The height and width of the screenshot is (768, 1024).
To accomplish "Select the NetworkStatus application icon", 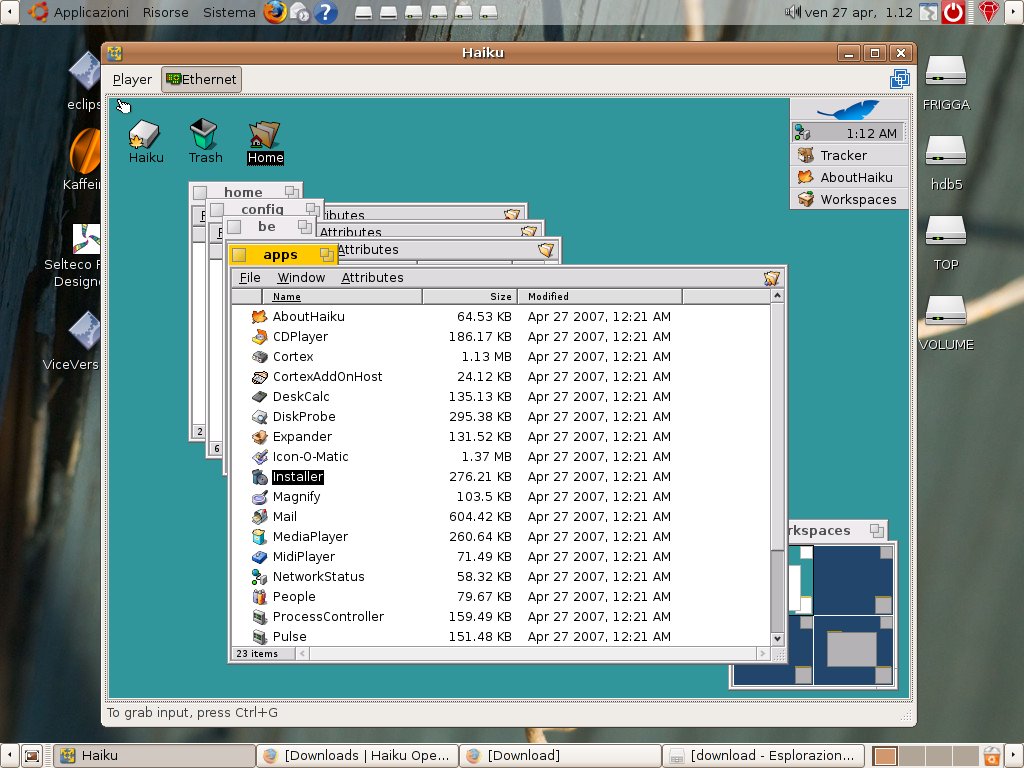I will coord(259,577).
